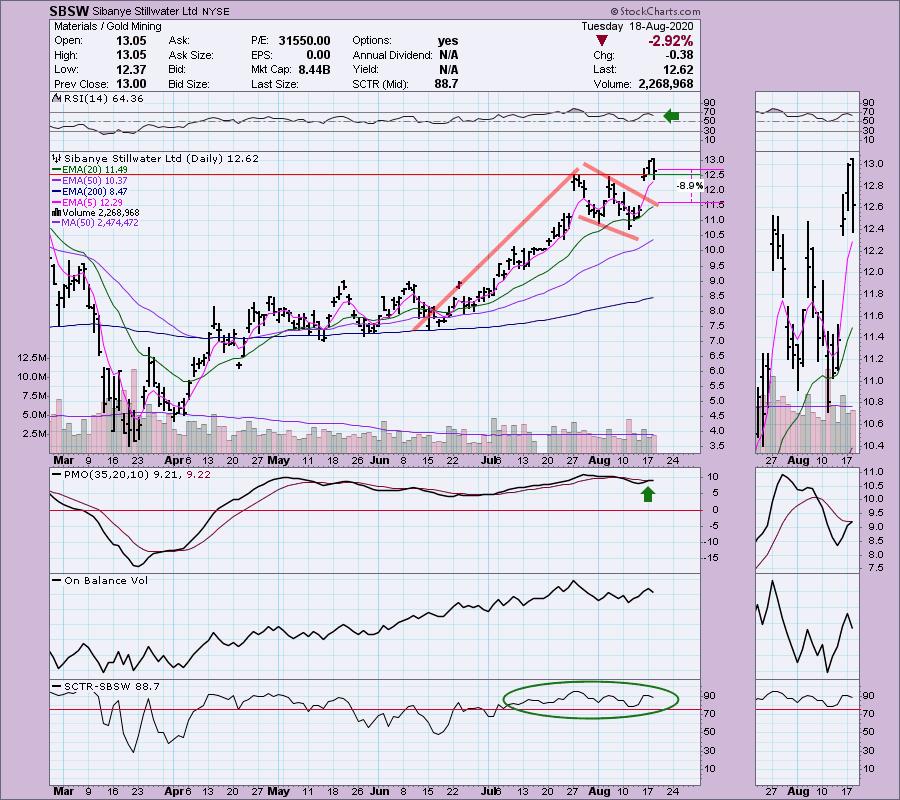Click the small icon before RSI(14)
The width and height of the screenshot is (900, 800).
click(57, 98)
